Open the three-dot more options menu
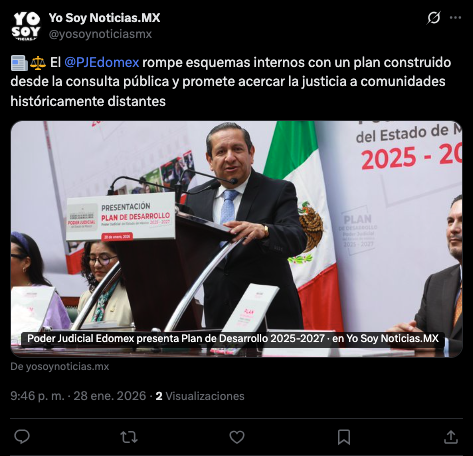The width and height of the screenshot is (473, 456). click(455, 18)
